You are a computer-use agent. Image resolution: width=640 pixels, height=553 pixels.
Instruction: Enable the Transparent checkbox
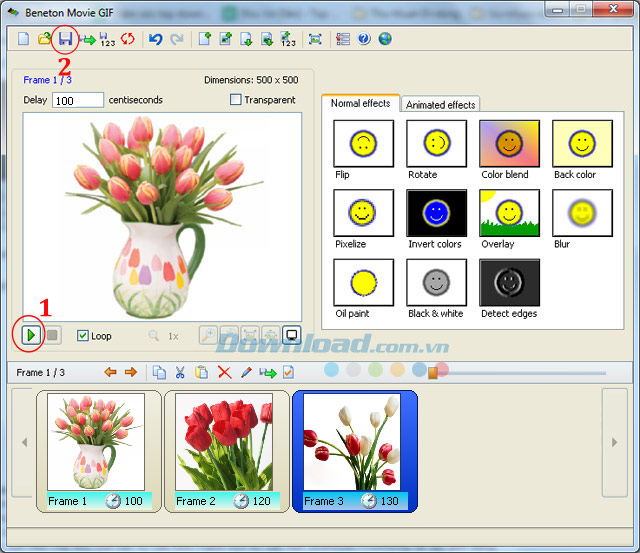coord(236,100)
